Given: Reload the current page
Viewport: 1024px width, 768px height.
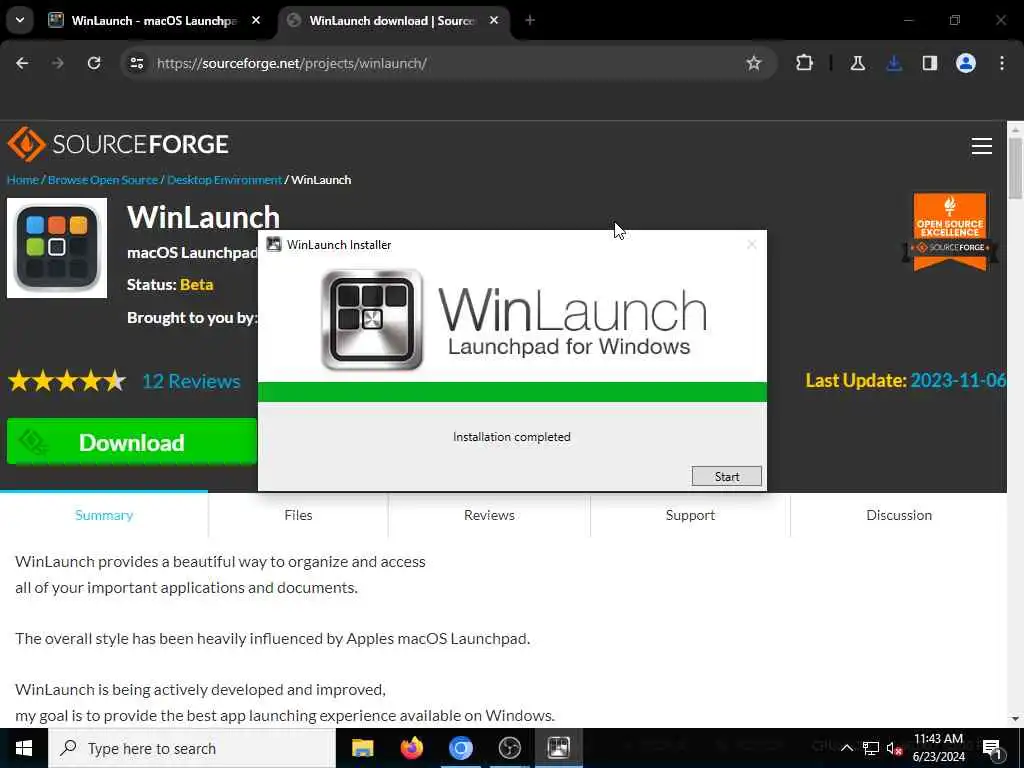Looking at the screenshot, I should pyautogui.click(x=94, y=63).
